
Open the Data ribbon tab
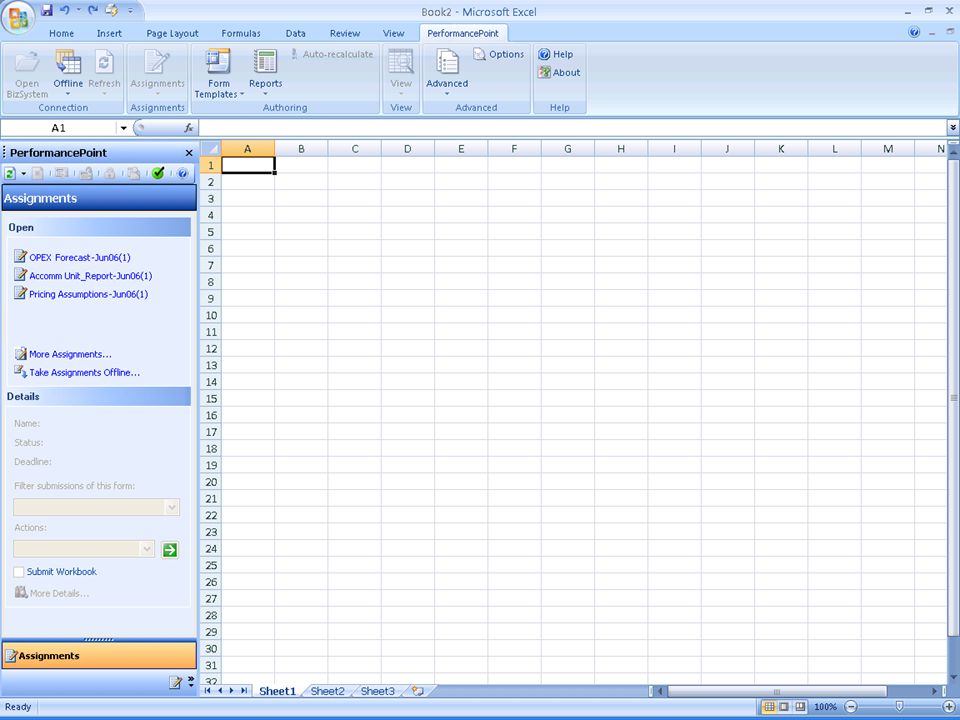[x=295, y=34]
